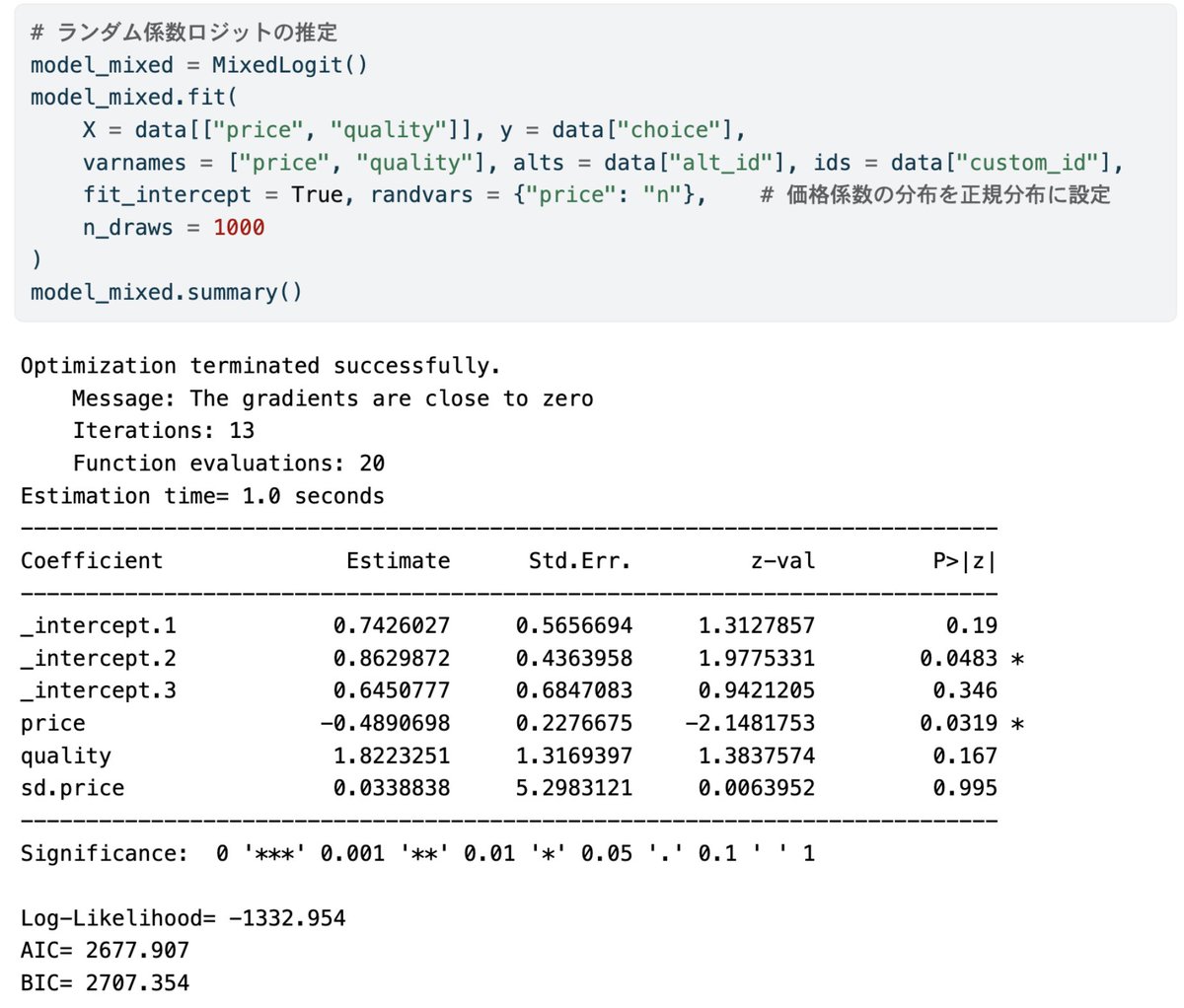Click the estimate value 0.6450777

click(392, 691)
